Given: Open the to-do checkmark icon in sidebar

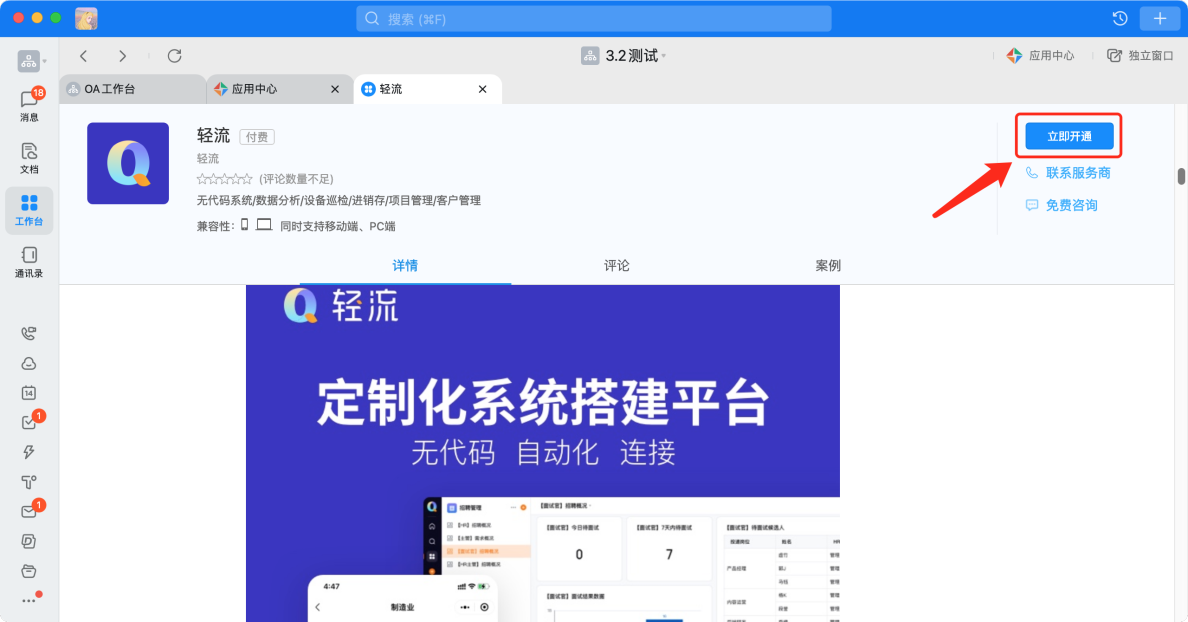Looking at the screenshot, I should click(x=29, y=423).
